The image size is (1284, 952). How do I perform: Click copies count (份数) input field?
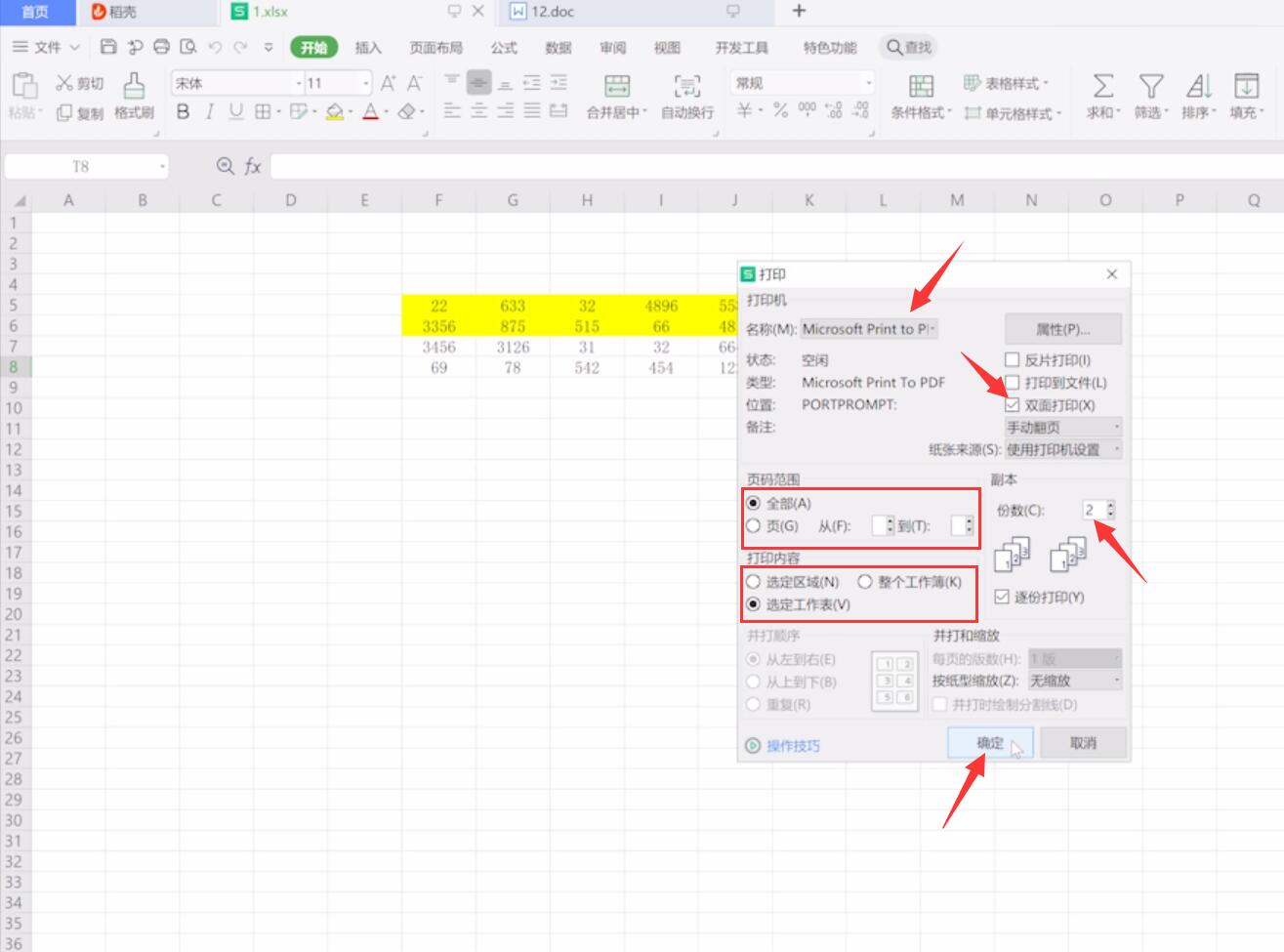point(1093,510)
